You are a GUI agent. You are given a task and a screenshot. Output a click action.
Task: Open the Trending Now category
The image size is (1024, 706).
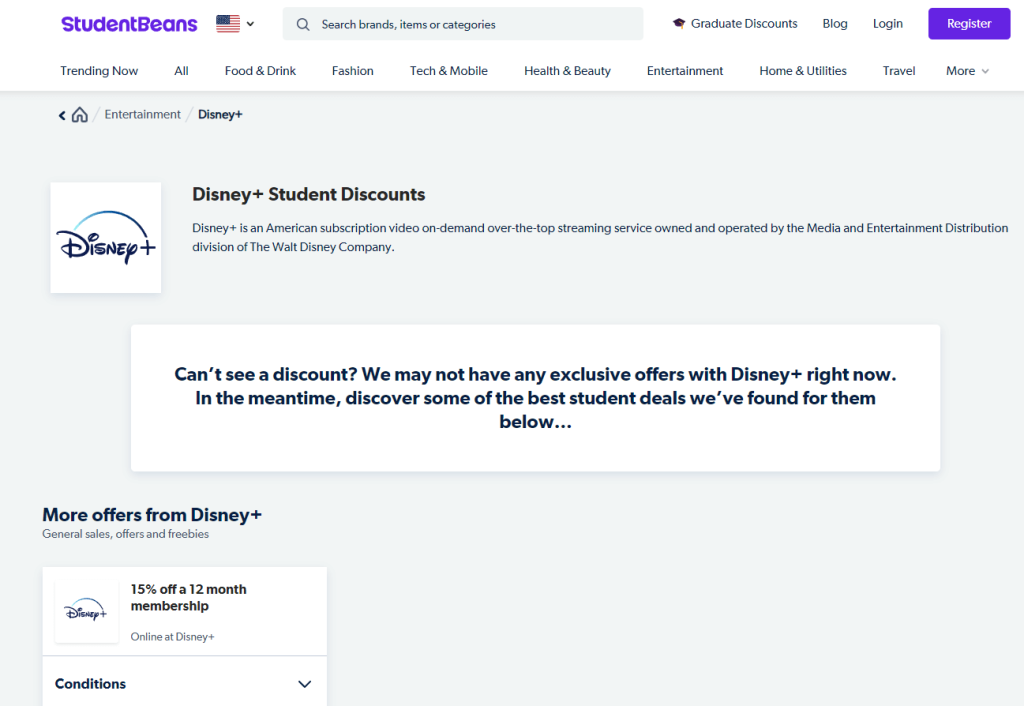coord(99,71)
